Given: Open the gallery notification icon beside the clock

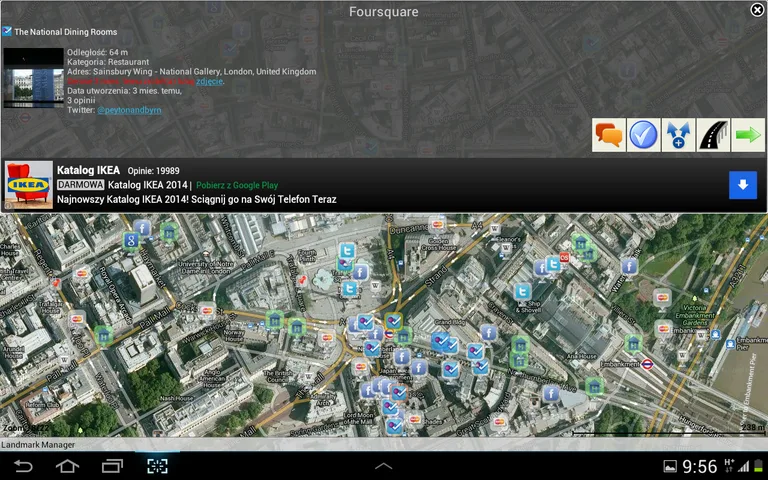Looking at the screenshot, I should [670, 466].
